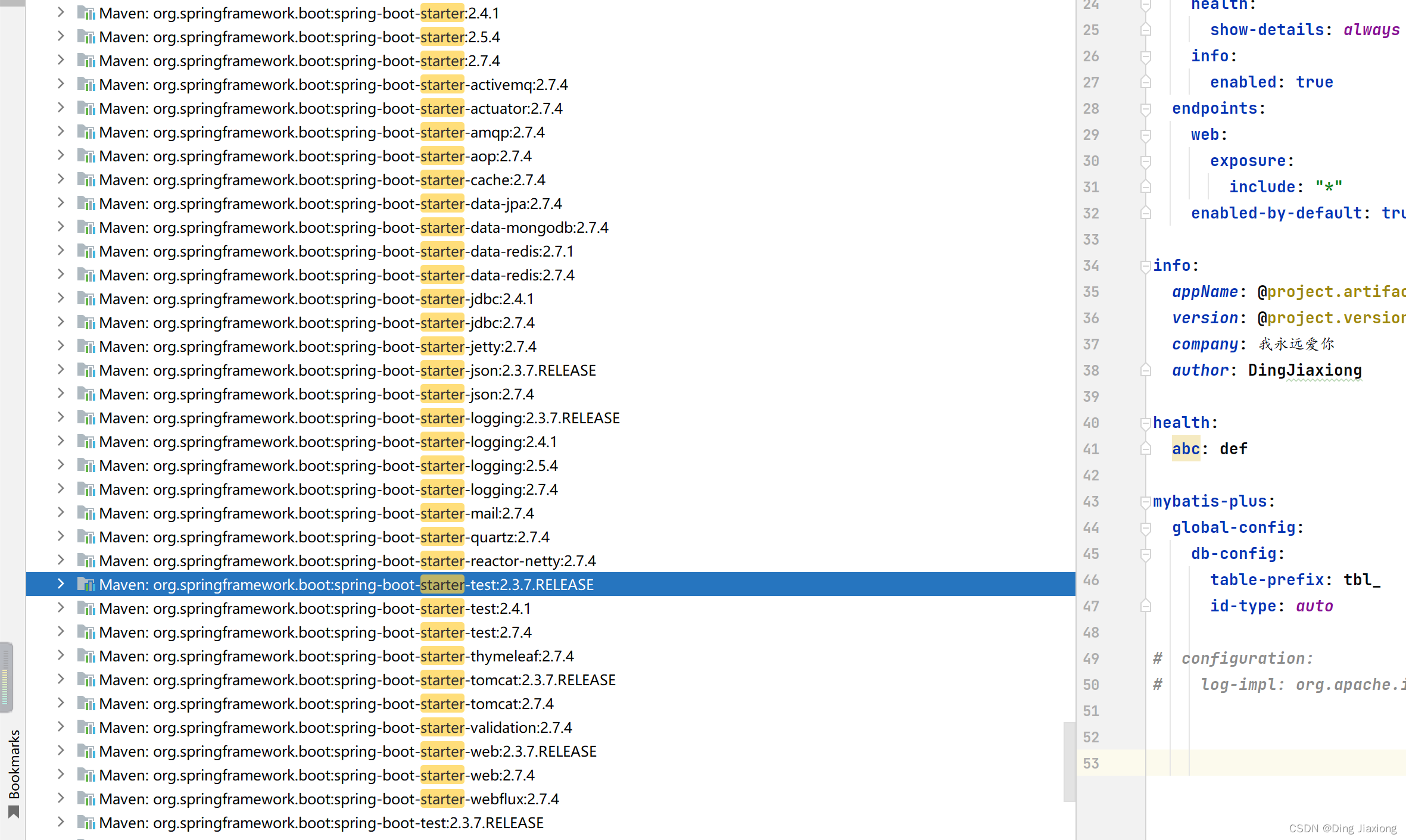
Task: Place cursor on the 'abc' key
Action: click(x=1186, y=448)
